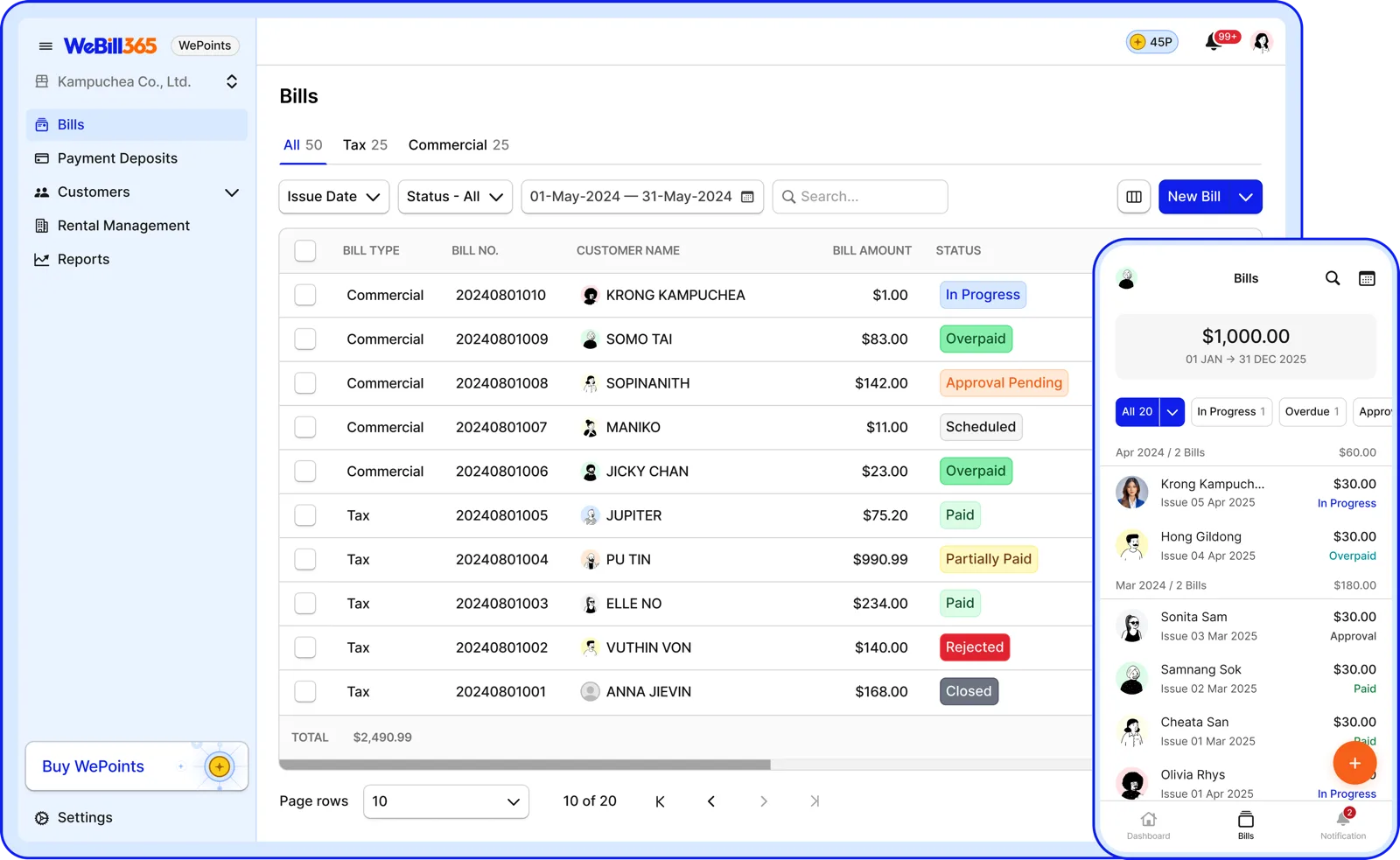
Task: Click the Payment Deposits card icon
Action: coord(41,158)
